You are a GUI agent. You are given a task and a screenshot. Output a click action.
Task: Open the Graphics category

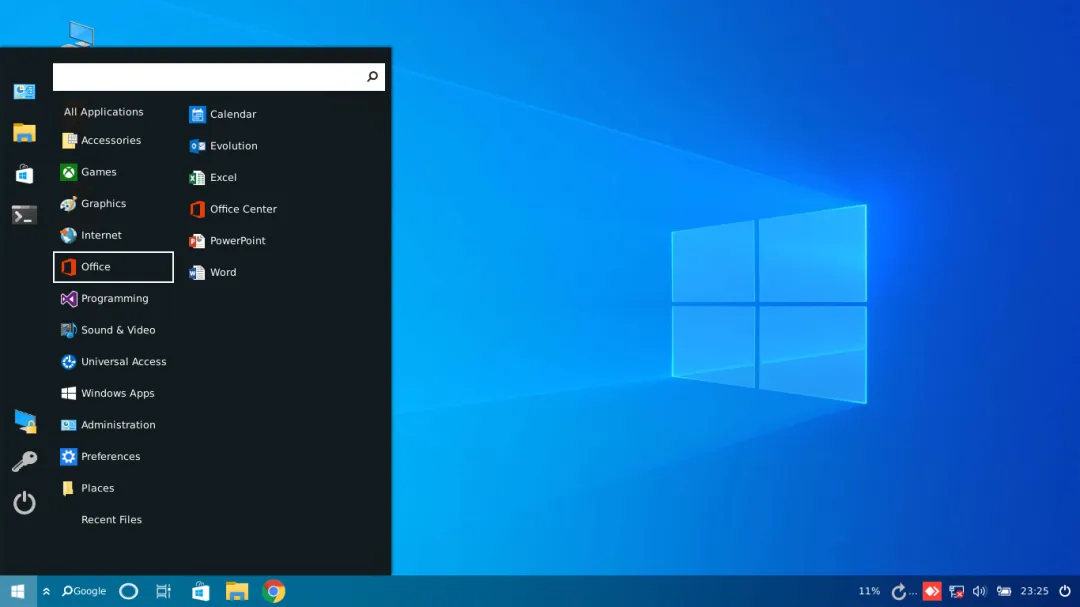113,204
